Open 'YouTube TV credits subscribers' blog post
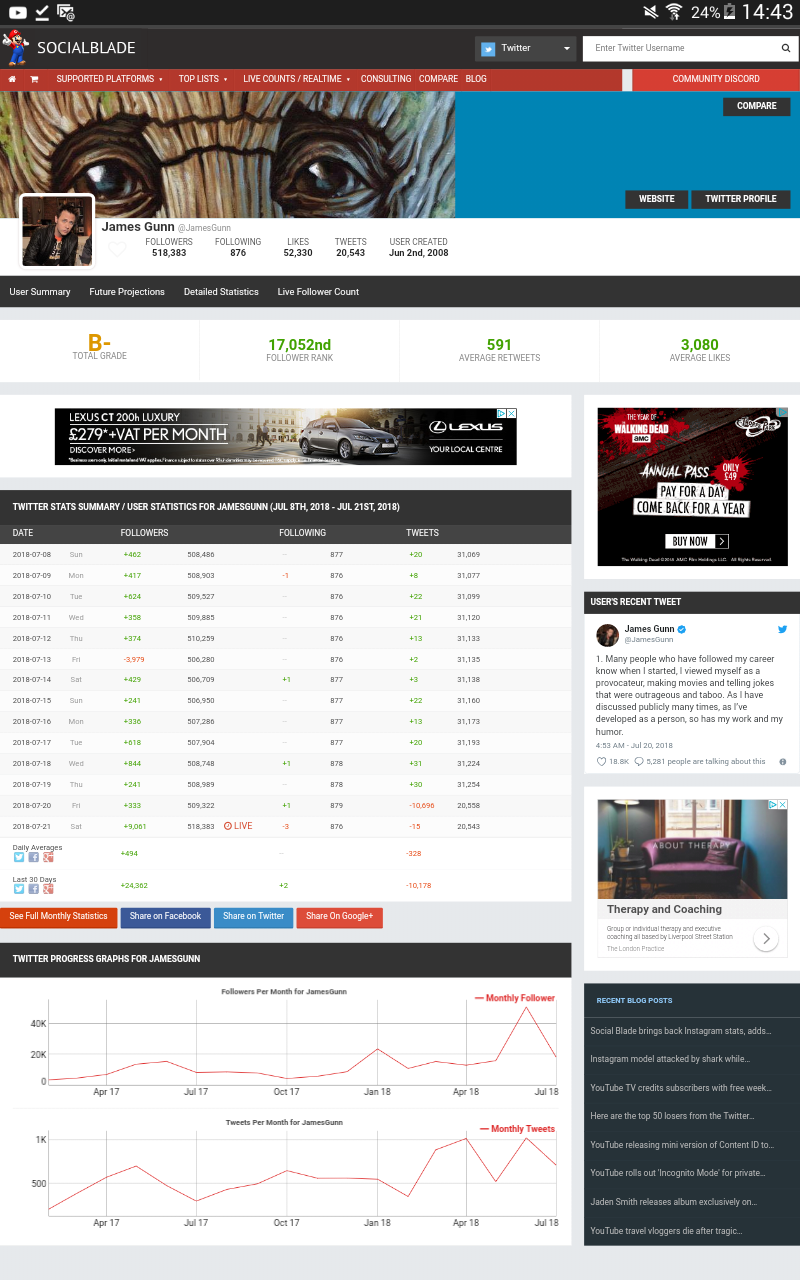This screenshot has width=800, height=1280. click(681, 1088)
